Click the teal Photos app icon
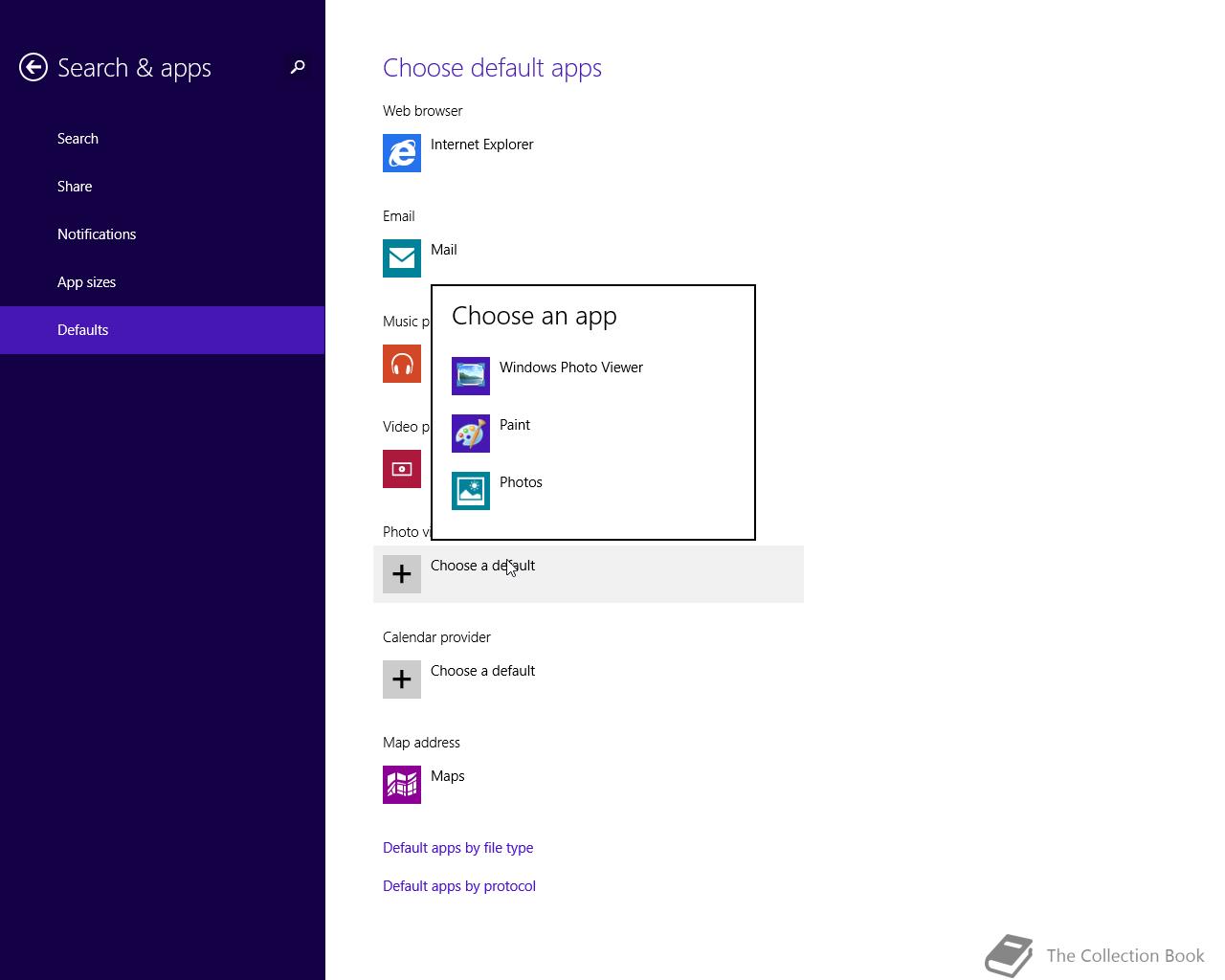1225x980 pixels. pyautogui.click(x=471, y=491)
